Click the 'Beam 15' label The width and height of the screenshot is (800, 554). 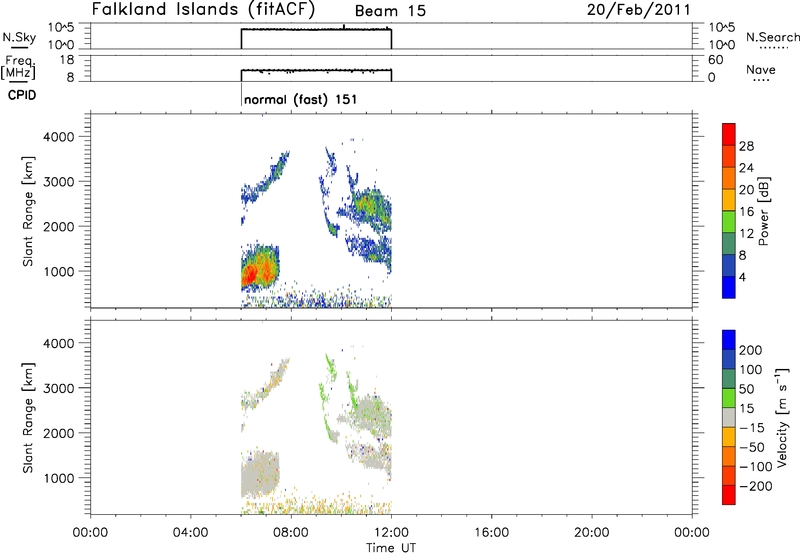pyautogui.click(x=390, y=11)
